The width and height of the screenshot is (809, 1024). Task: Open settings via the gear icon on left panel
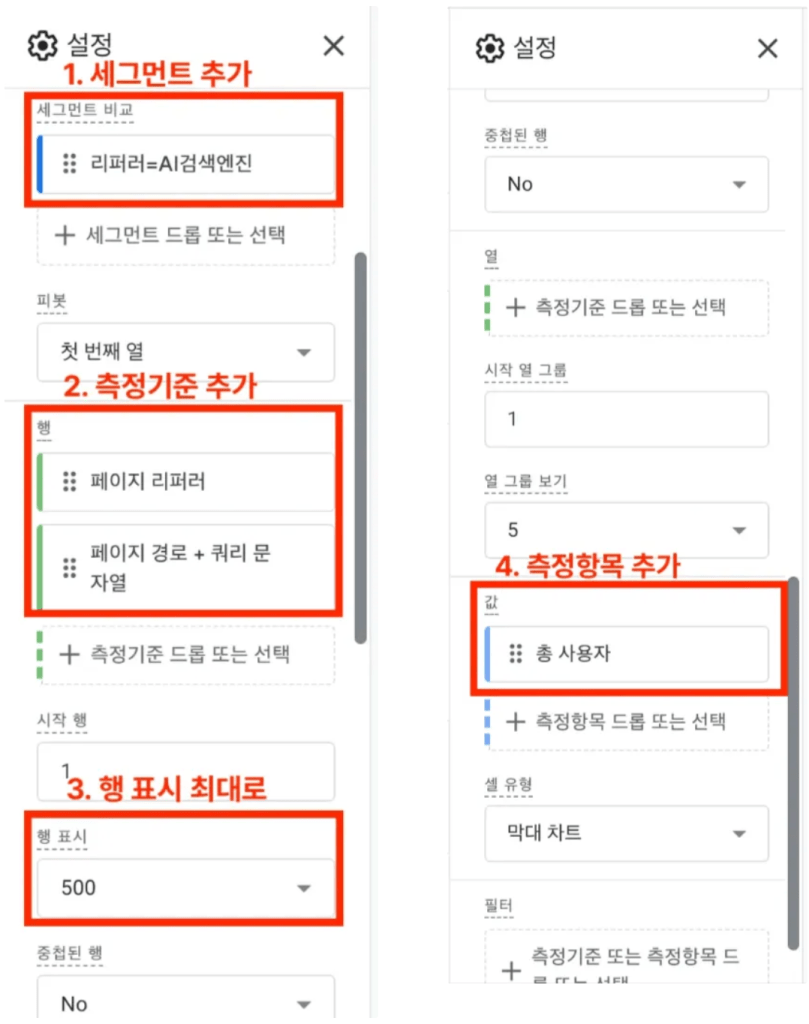point(41,46)
